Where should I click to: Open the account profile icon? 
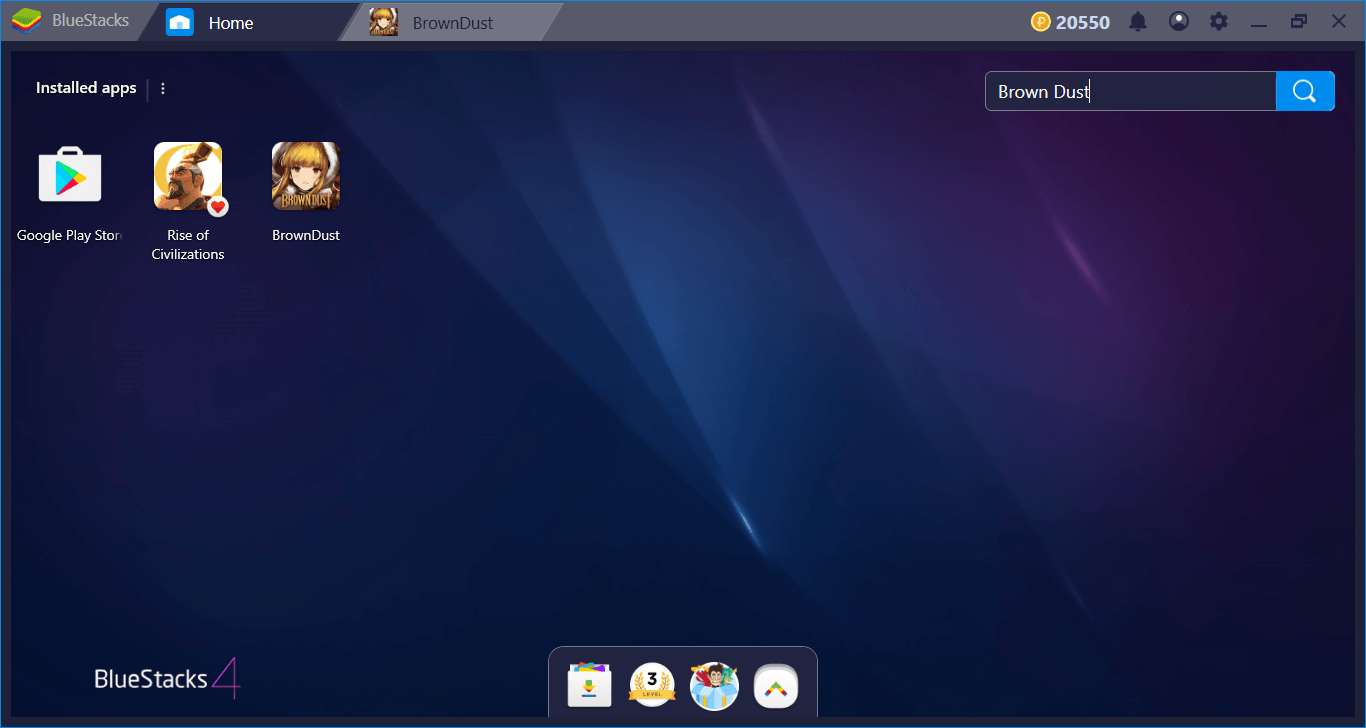coord(1179,21)
